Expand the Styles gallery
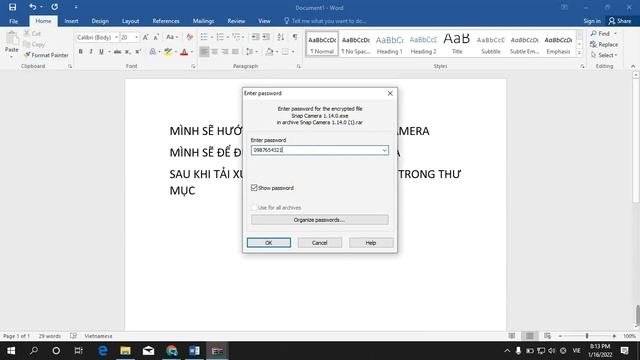Screen dimensions: 640x360 [579, 53]
